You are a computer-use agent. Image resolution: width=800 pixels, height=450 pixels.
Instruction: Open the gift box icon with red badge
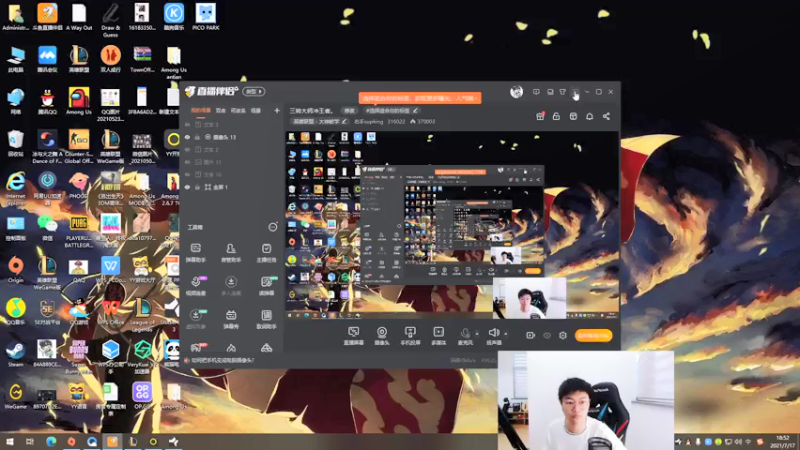[540, 116]
